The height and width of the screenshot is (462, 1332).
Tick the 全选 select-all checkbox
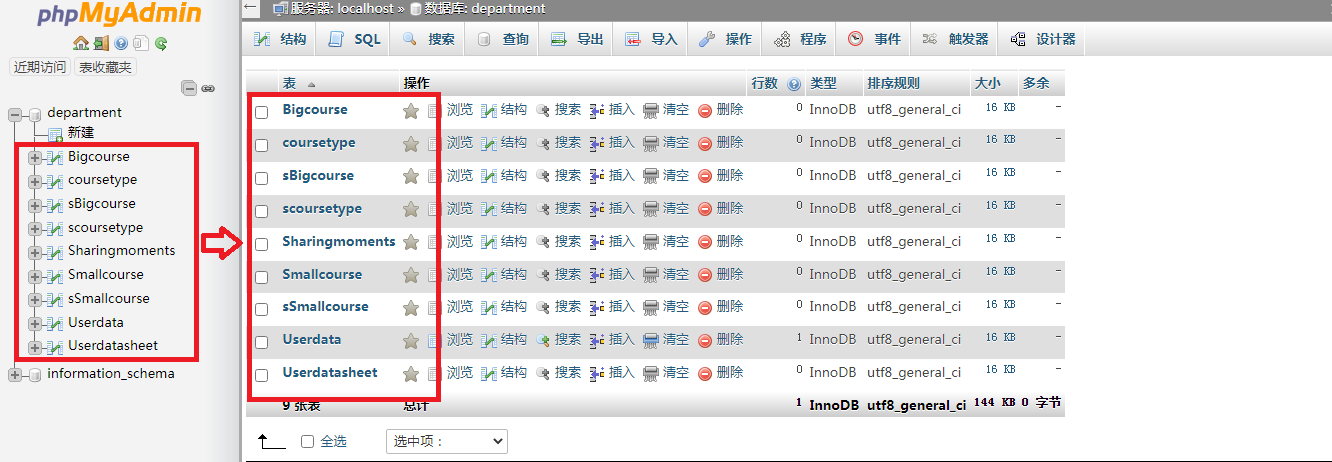(x=308, y=441)
